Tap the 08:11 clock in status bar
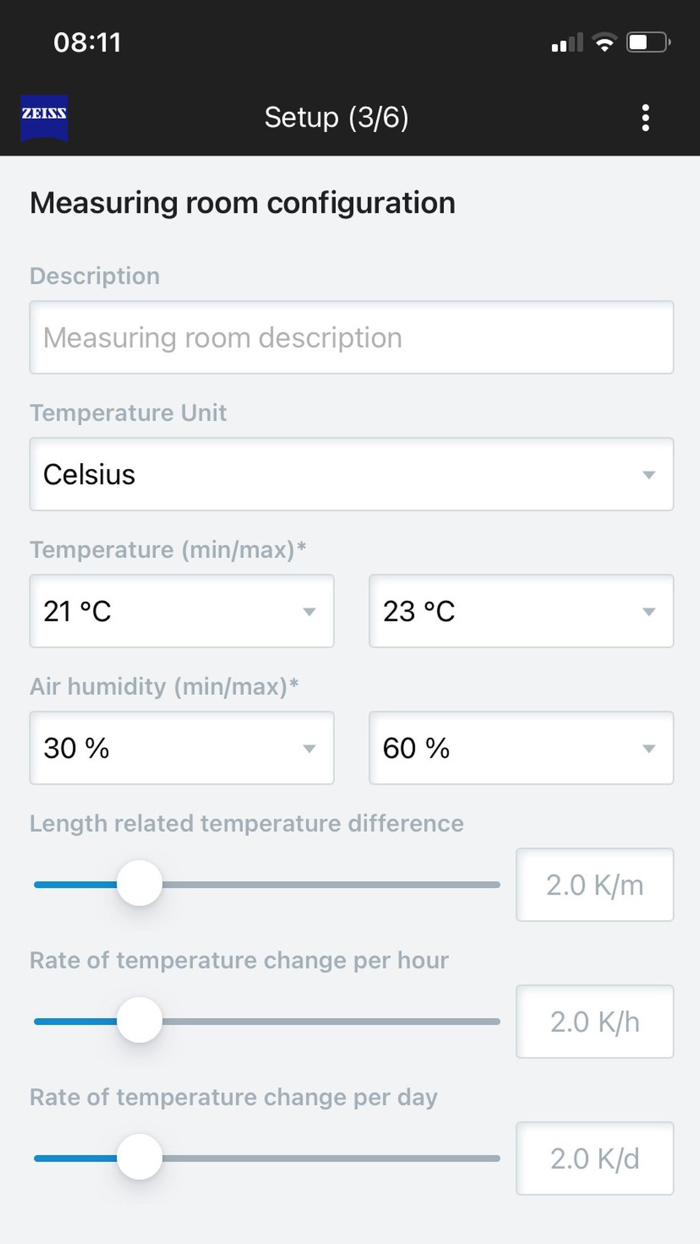This screenshot has height=1244, width=700. click(x=86, y=42)
